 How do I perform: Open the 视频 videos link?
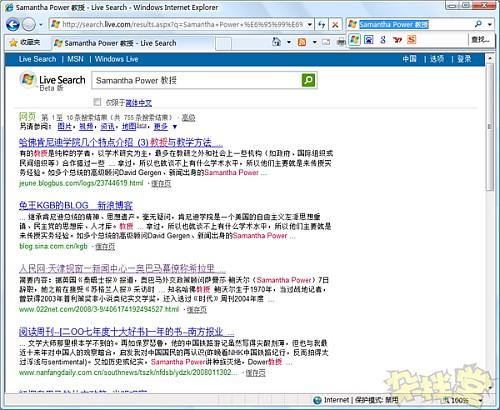tap(86, 126)
